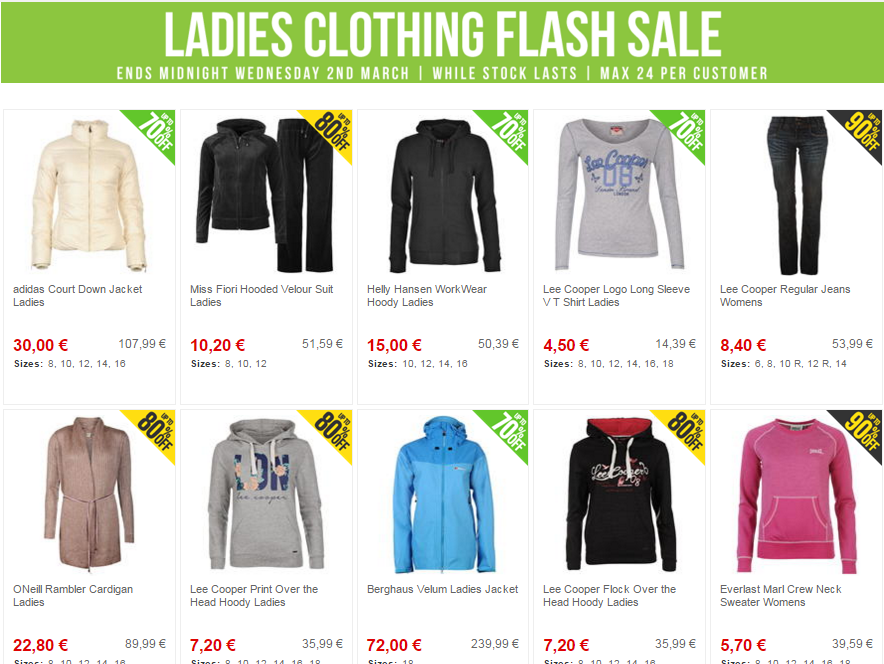Screen dimensions: 884x664
Task: Open the adidas Court Down Jacket image
Action: [89, 195]
